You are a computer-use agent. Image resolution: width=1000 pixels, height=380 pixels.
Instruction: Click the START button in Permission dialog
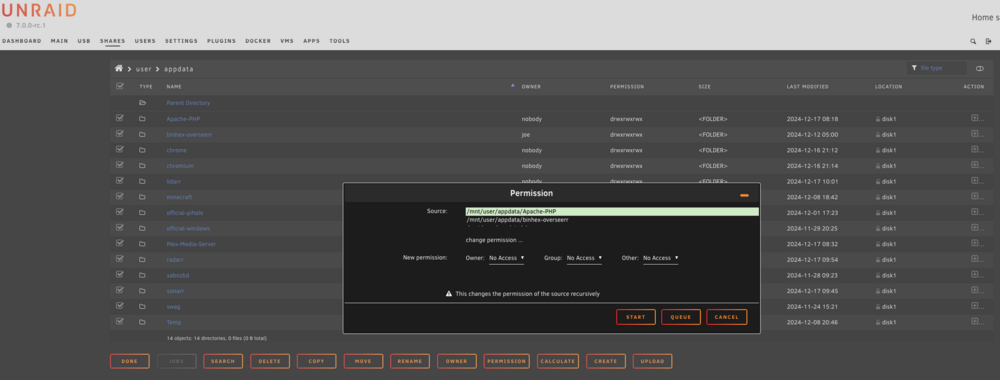coord(635,317)
